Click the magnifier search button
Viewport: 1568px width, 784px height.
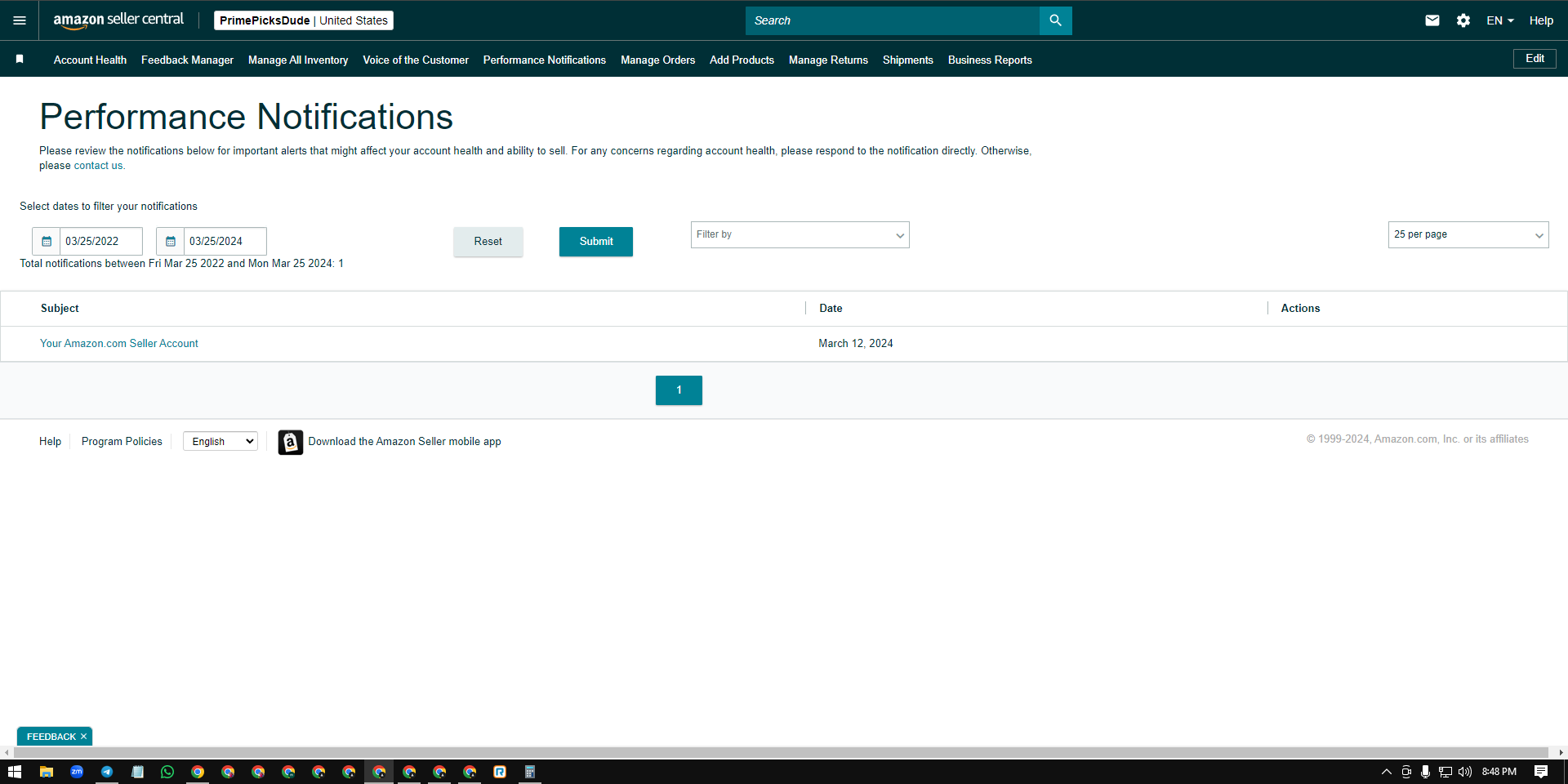[x=1055, y=20]
